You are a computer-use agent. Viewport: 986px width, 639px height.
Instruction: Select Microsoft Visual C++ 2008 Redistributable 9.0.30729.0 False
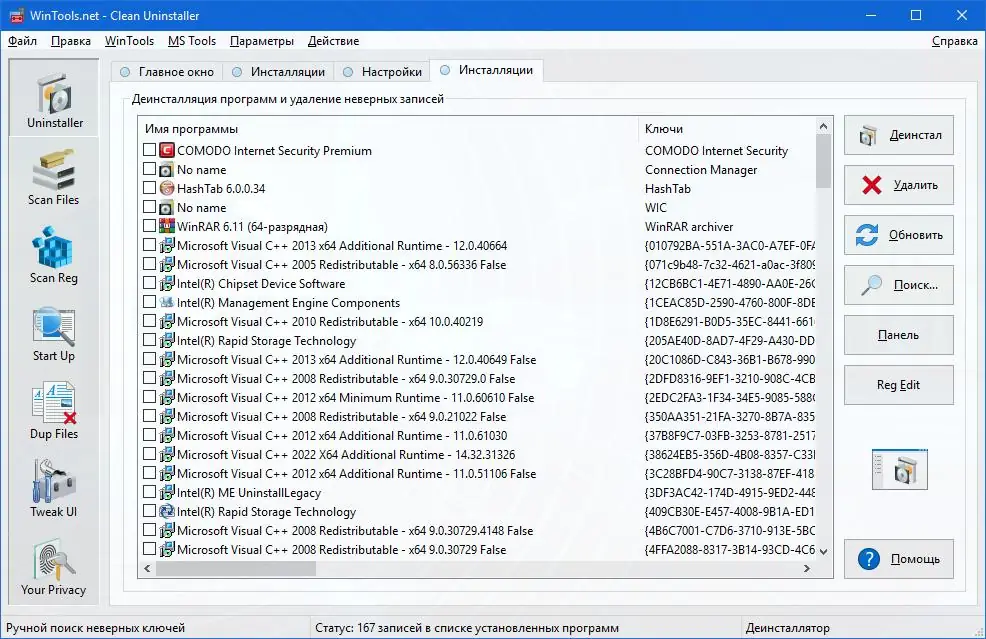coord(478,378)
